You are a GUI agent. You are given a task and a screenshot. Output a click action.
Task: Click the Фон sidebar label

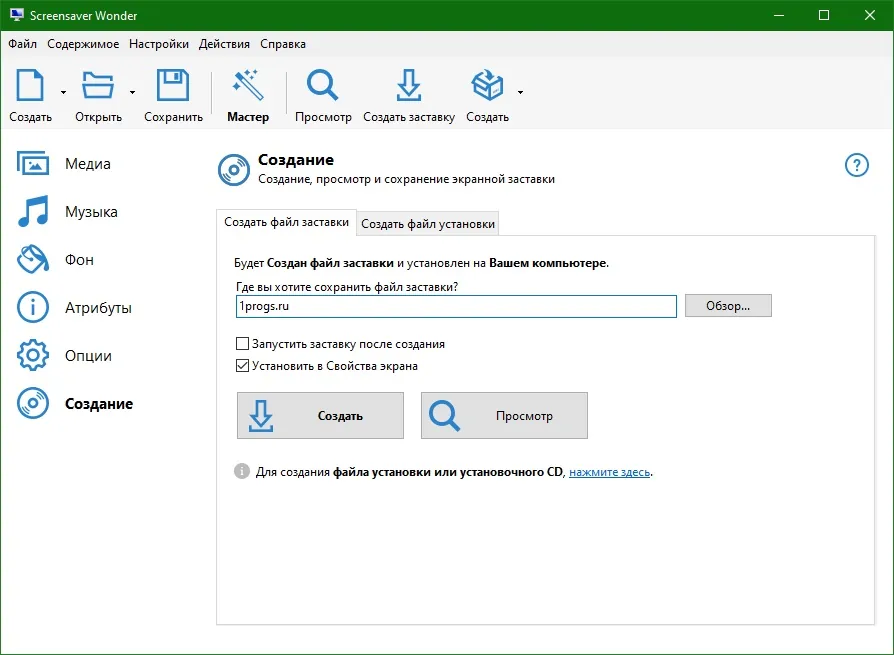[79, 259]
